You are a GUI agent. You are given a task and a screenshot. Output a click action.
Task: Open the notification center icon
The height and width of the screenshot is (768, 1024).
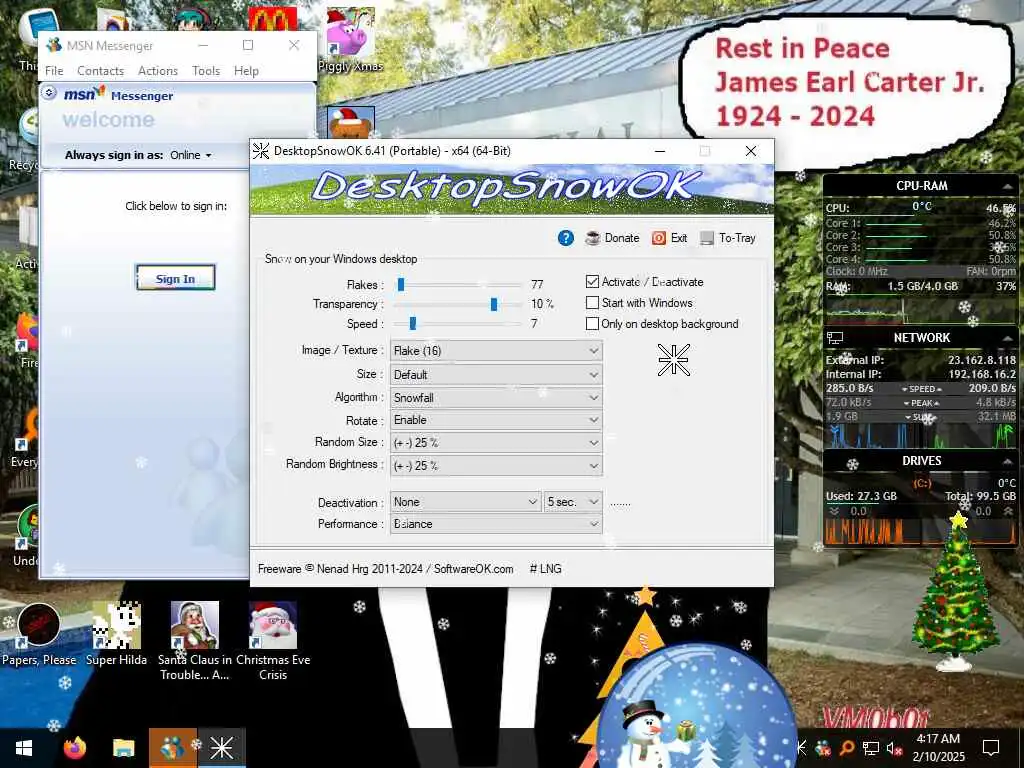[991, 748]
